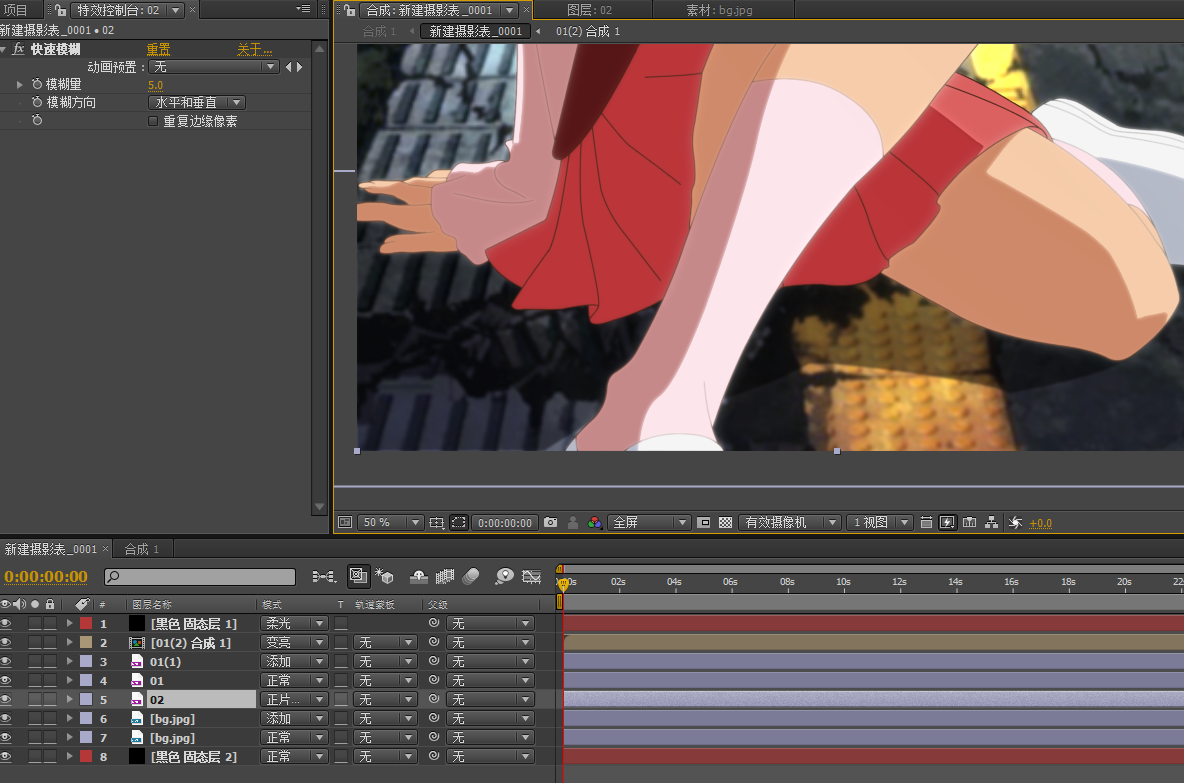Click the timeline layer search field
Viewport: 1184px width, 783px height.
click(200, 577)
